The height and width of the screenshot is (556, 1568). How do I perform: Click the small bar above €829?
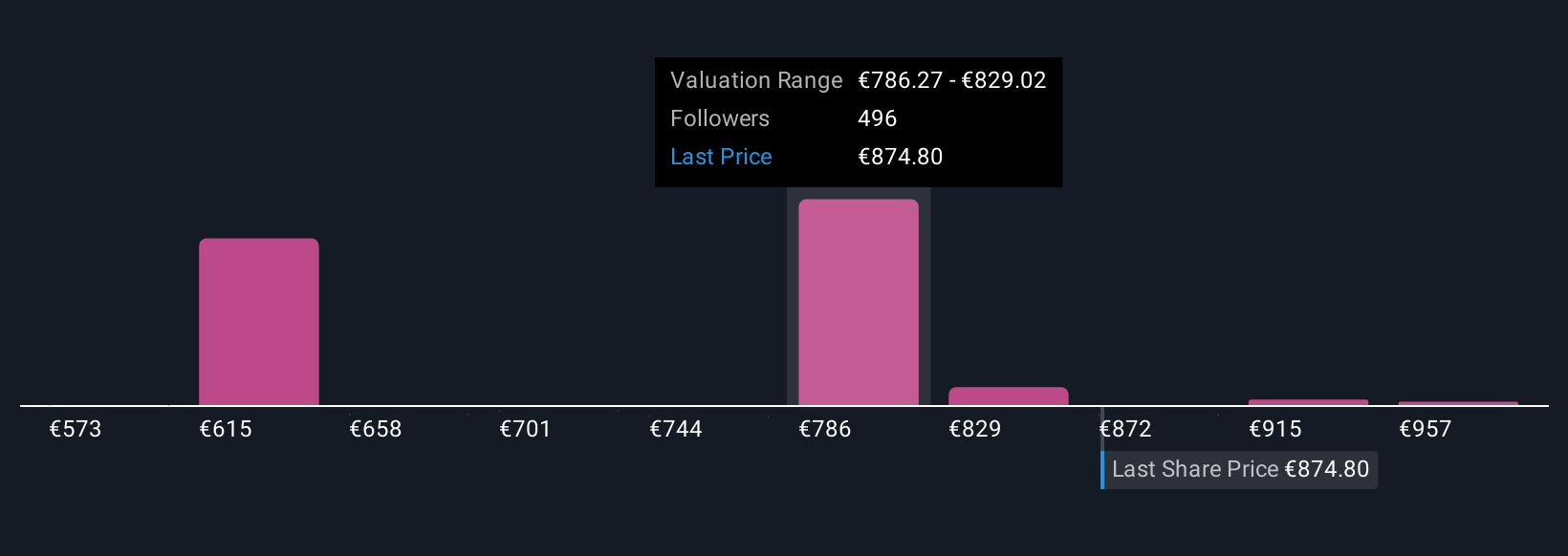[x=1008, y=396]
